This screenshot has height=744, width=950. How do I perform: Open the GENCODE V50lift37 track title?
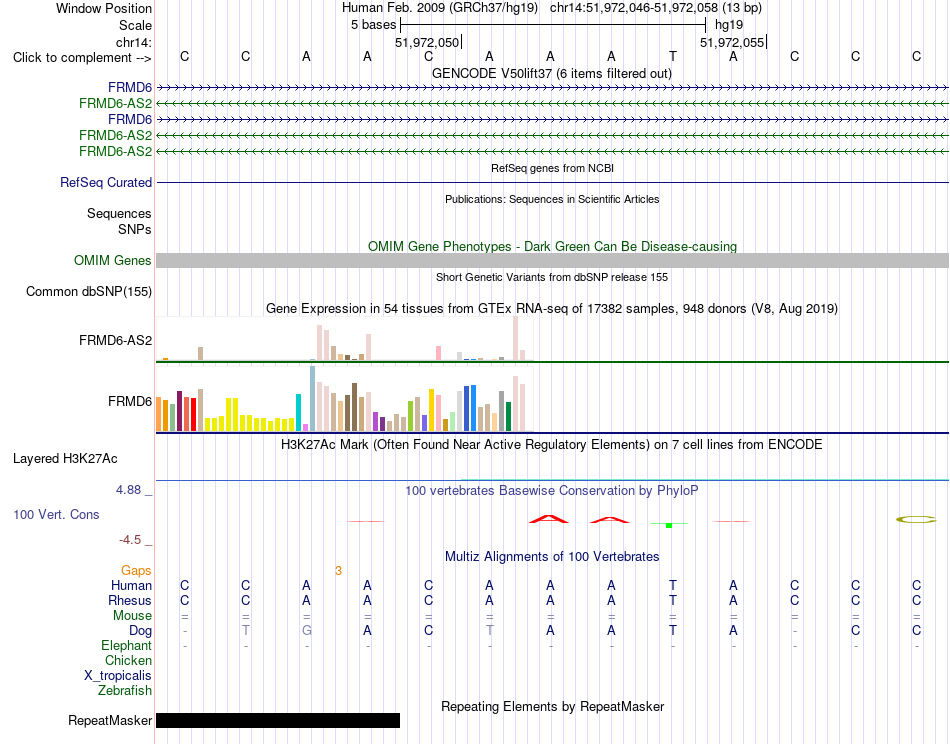pyautogui.click(x=551, y=73)
